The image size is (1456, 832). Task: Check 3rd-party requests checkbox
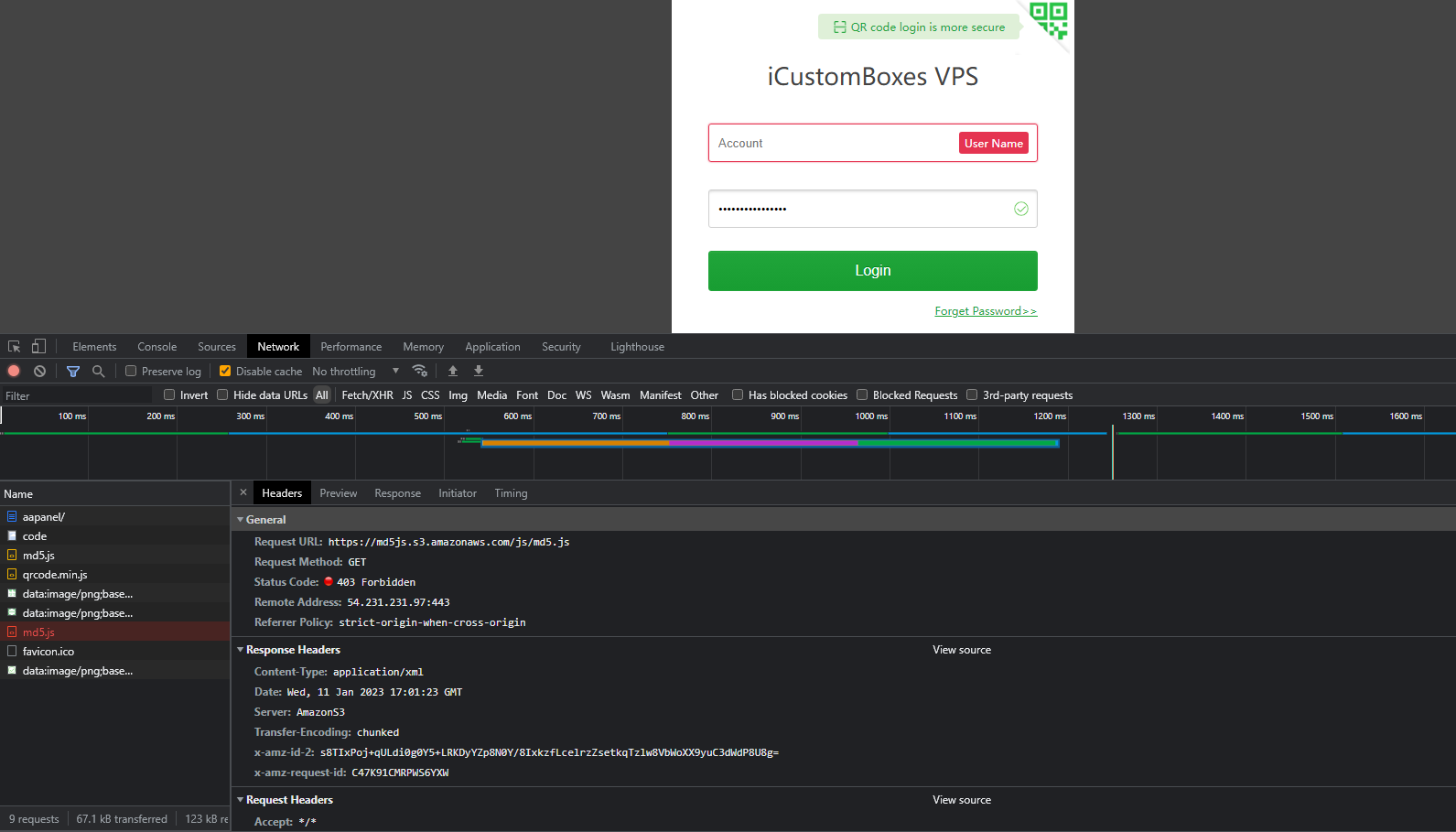pyautogui.click(x=972, y=394)
